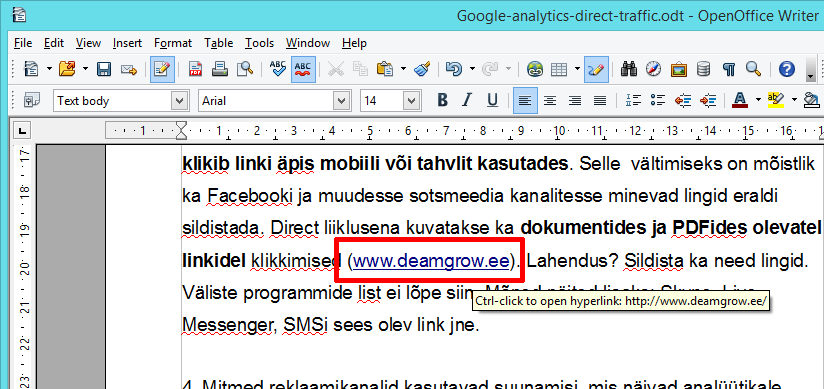Open the Help menu
The width and height of the screenshot is (824, 389).
(x=354, y=43)
